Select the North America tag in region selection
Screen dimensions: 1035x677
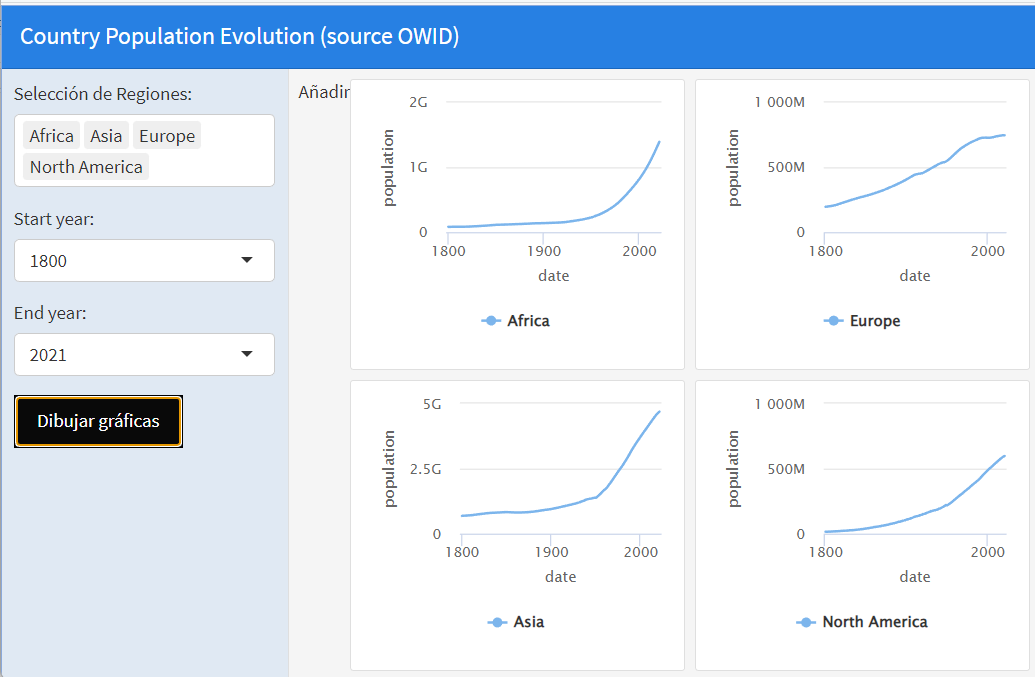click(86, 167)
